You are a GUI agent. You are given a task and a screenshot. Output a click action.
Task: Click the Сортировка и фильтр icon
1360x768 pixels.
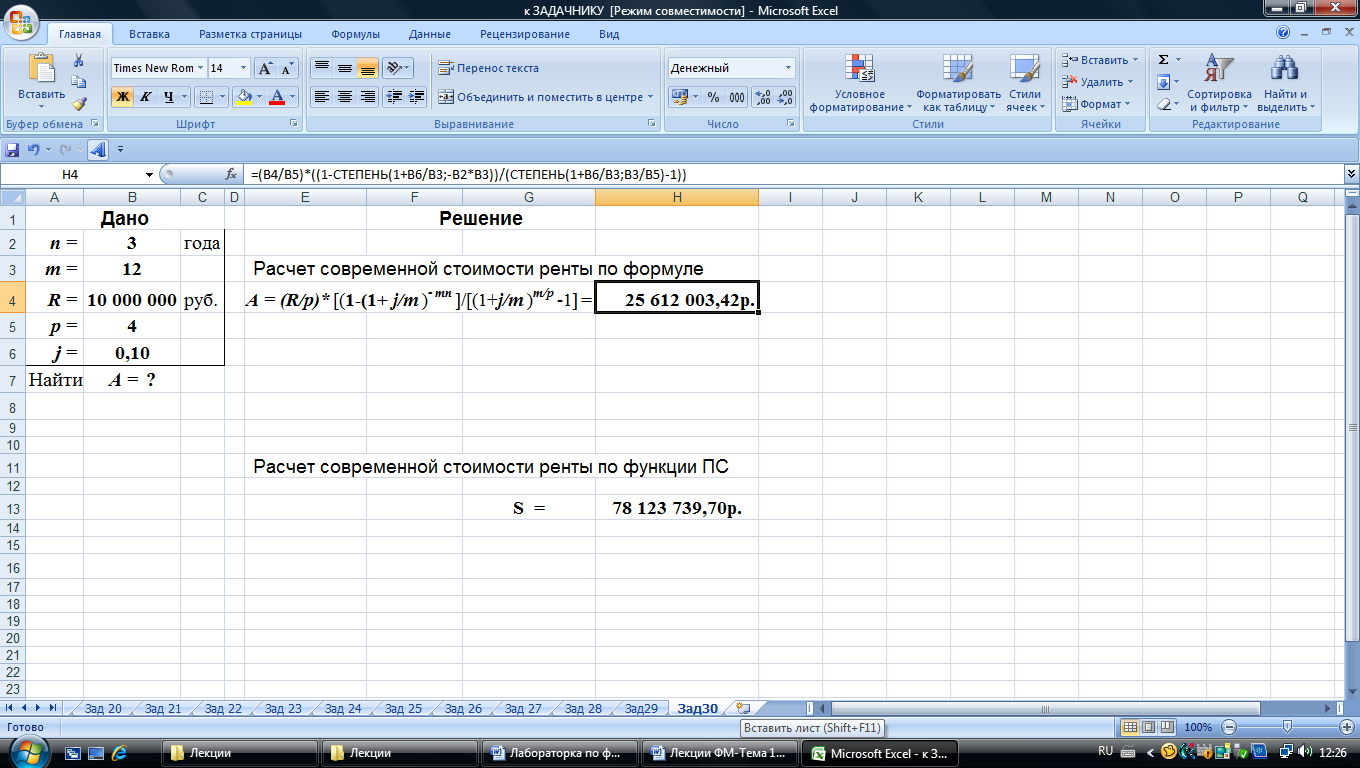tap(1219, 68)
